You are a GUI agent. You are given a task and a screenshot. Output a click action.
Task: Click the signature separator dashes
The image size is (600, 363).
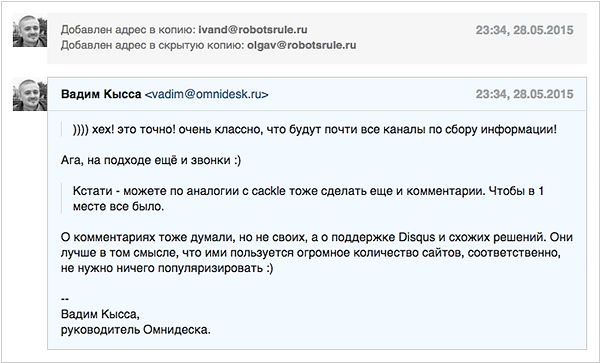click(65, 299)
